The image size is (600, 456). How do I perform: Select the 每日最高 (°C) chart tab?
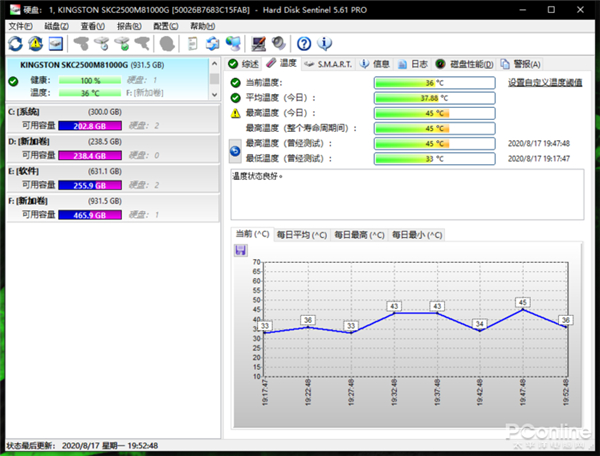[x=359, y=235]
